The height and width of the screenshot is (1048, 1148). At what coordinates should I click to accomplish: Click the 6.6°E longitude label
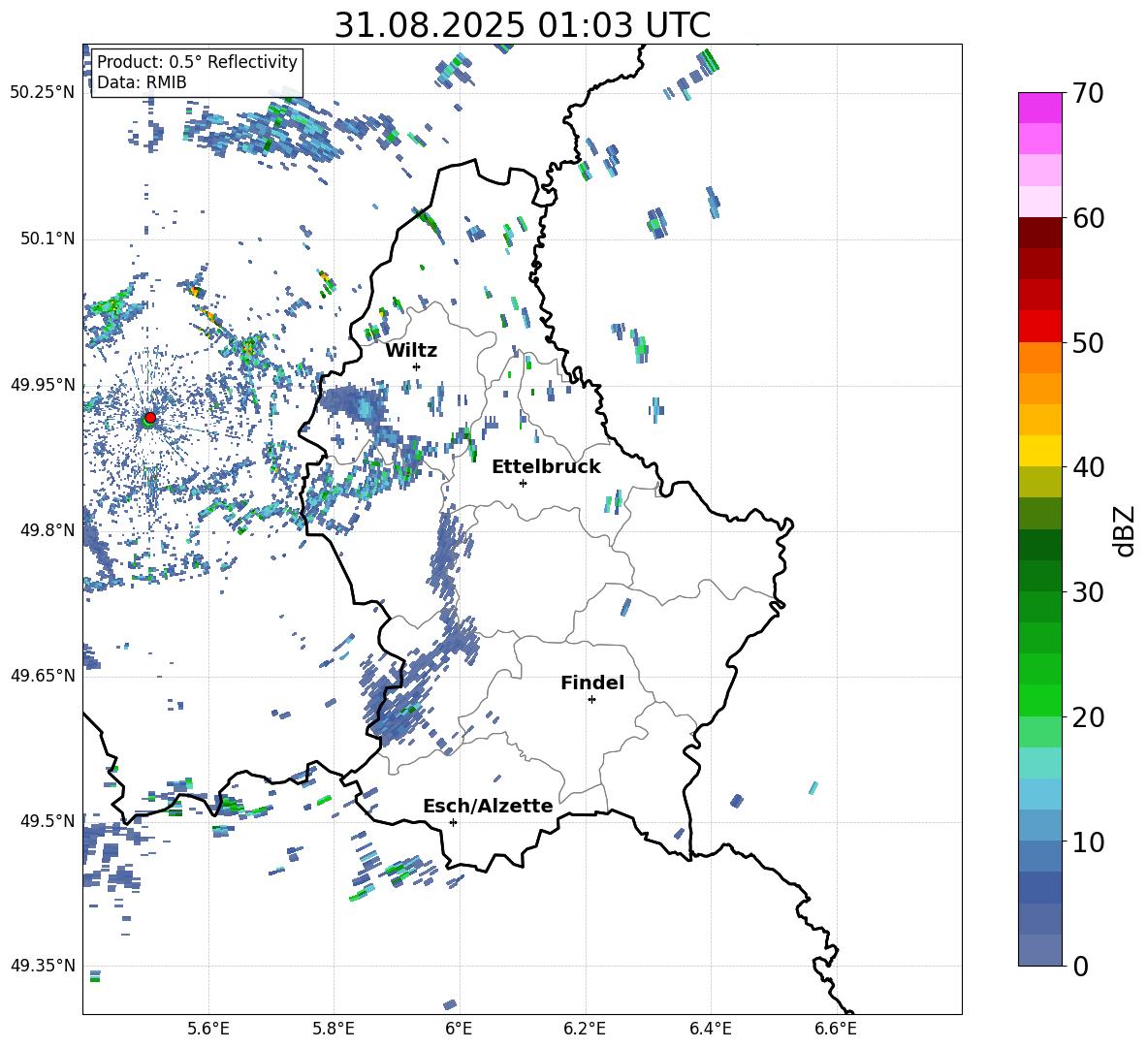(x=836, y=1029)
